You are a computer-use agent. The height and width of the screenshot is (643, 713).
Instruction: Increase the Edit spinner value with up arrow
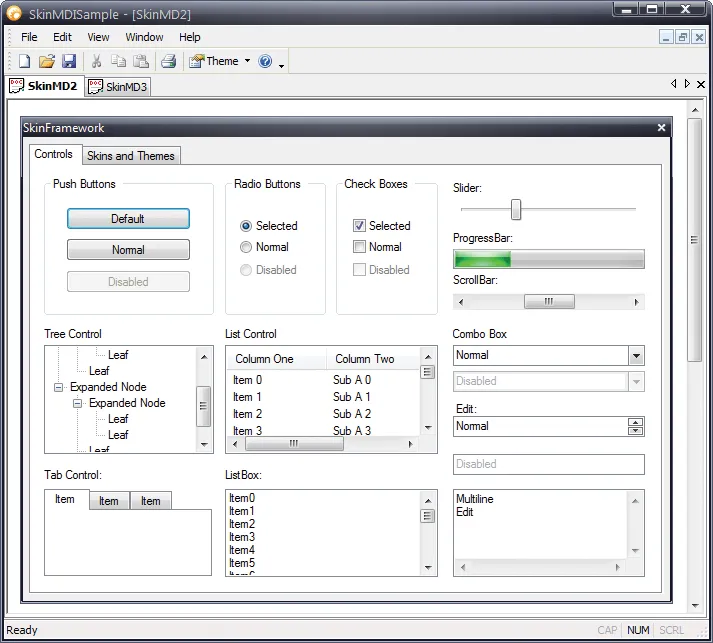(x=636, y=422)
